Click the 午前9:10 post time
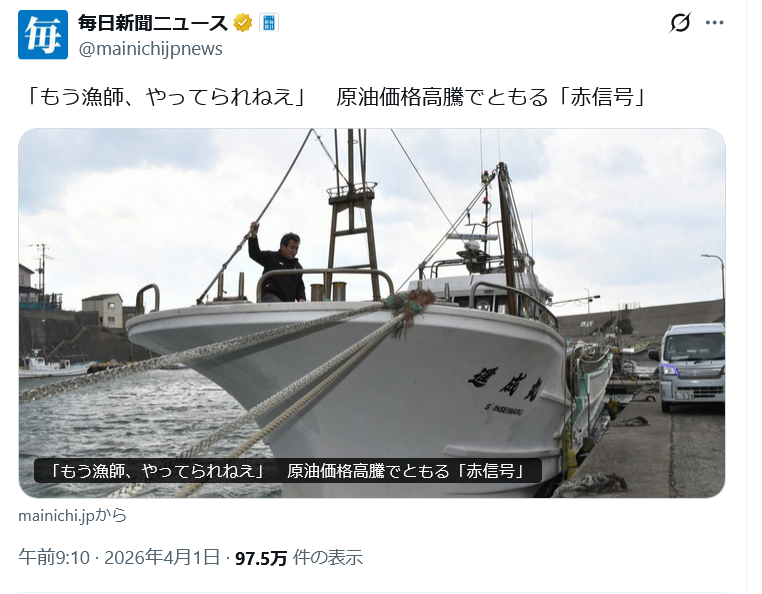The height and width of the screenshot is (594, 762). pos(54,558)
